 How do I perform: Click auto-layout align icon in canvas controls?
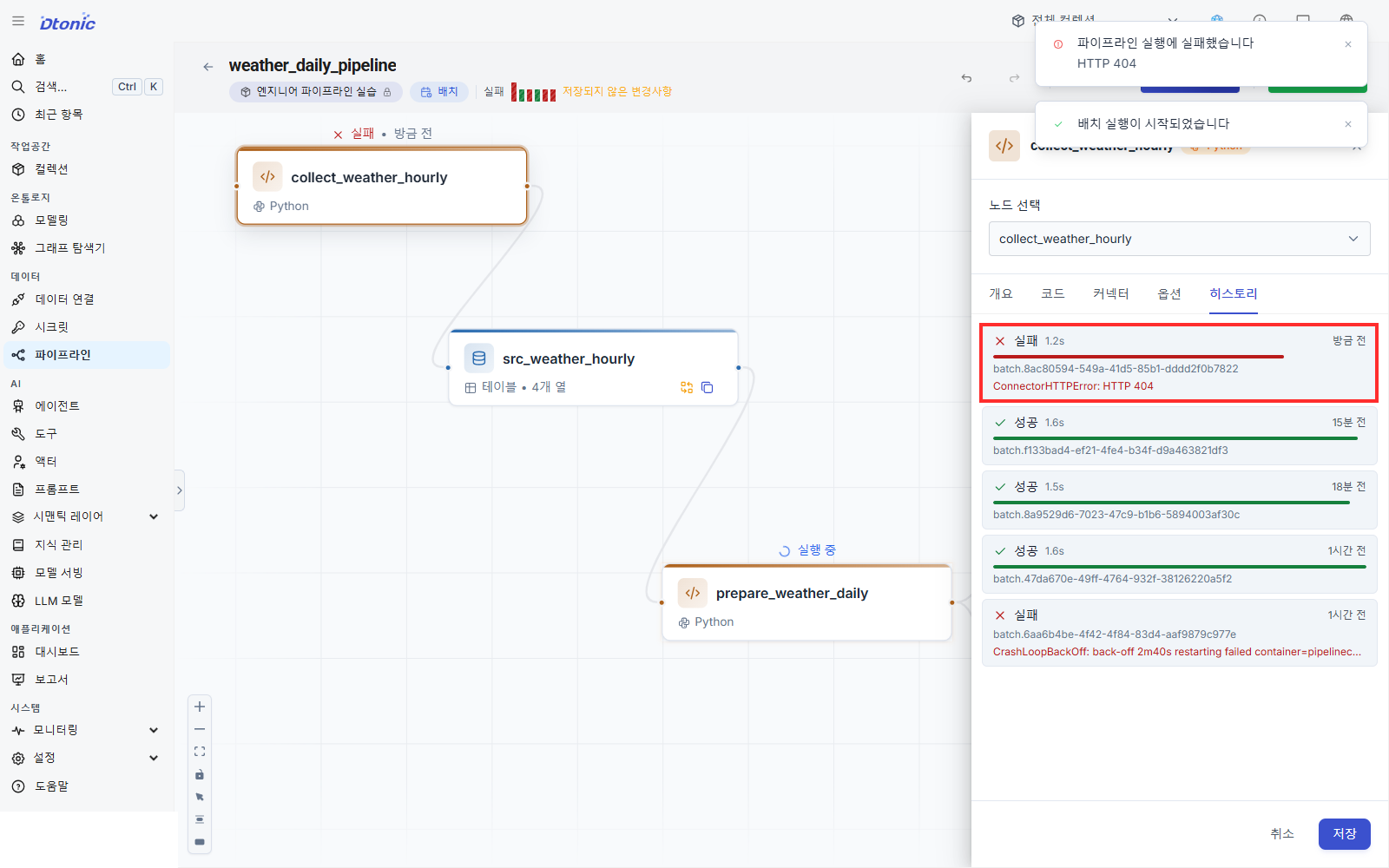[x=200, y=819]
